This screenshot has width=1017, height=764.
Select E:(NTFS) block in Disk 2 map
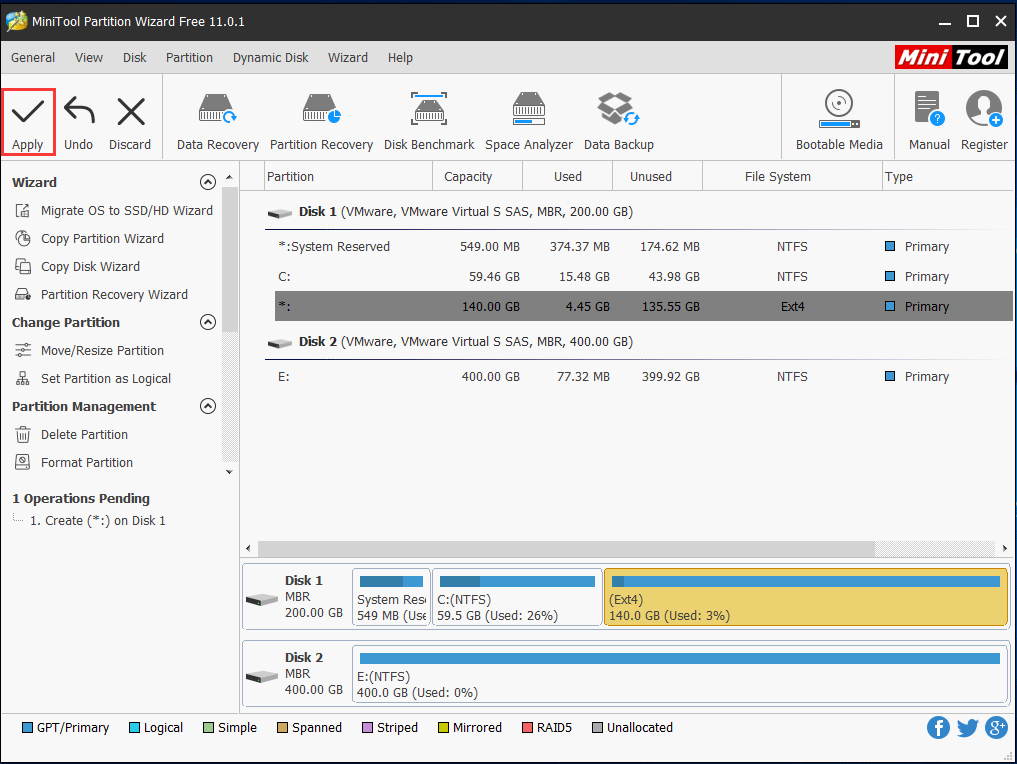point(680,674)
